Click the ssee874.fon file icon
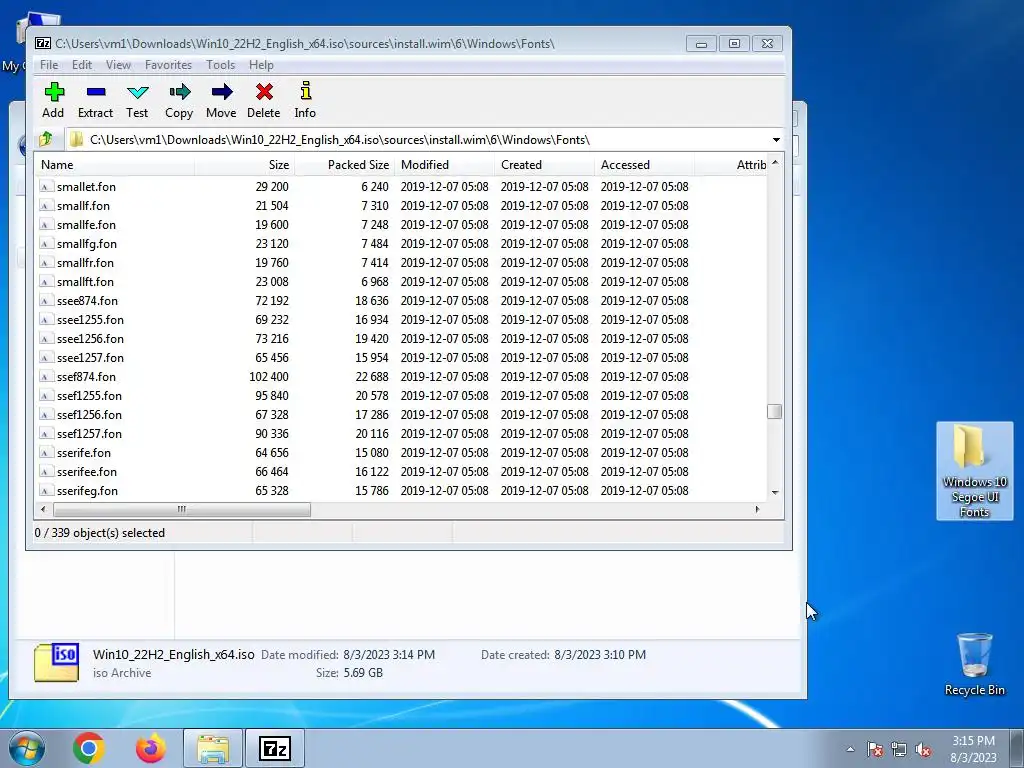 45,301
